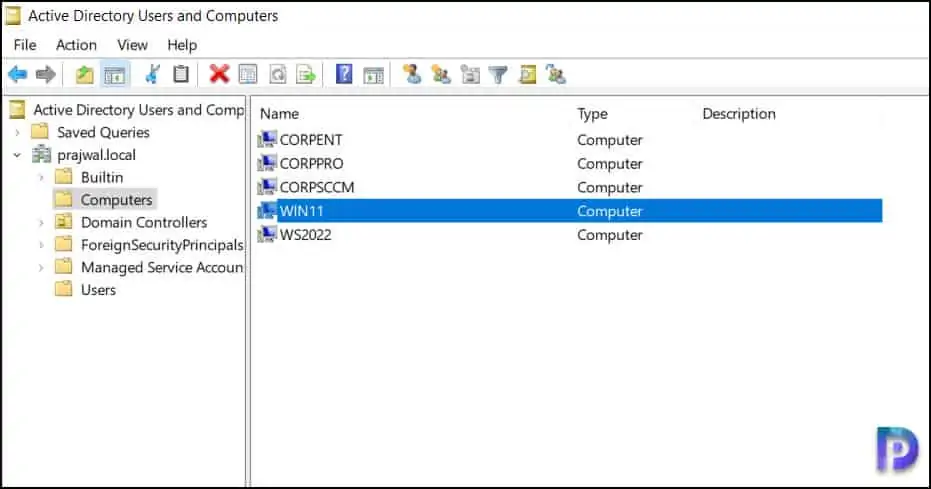
Task: Open the Action menu
Action: (x=76, y=45)
